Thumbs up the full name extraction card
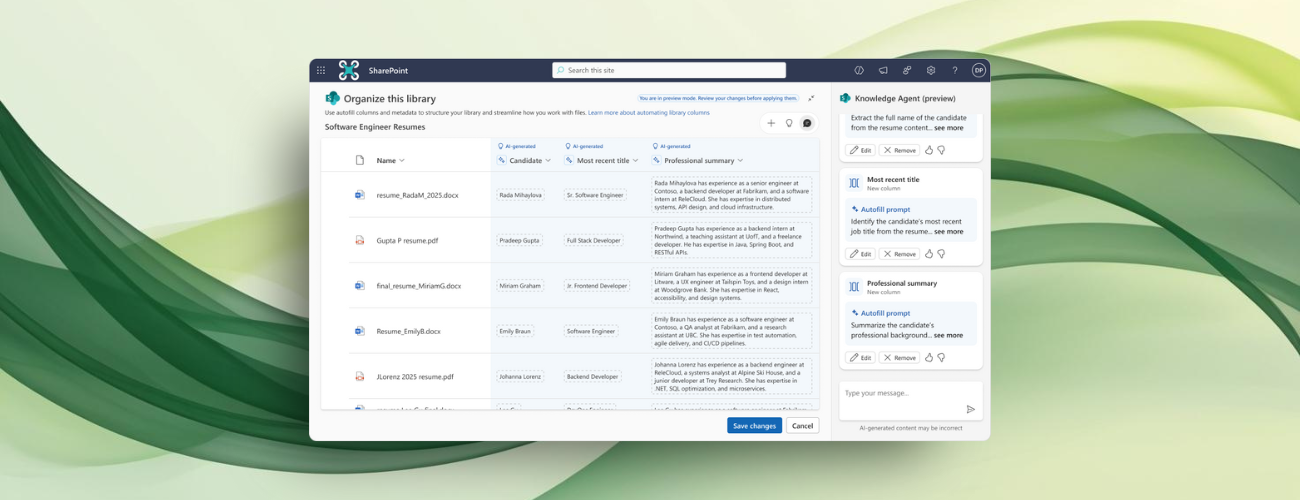This screenshot has height=500, width=1300. [x=929, y=150]
